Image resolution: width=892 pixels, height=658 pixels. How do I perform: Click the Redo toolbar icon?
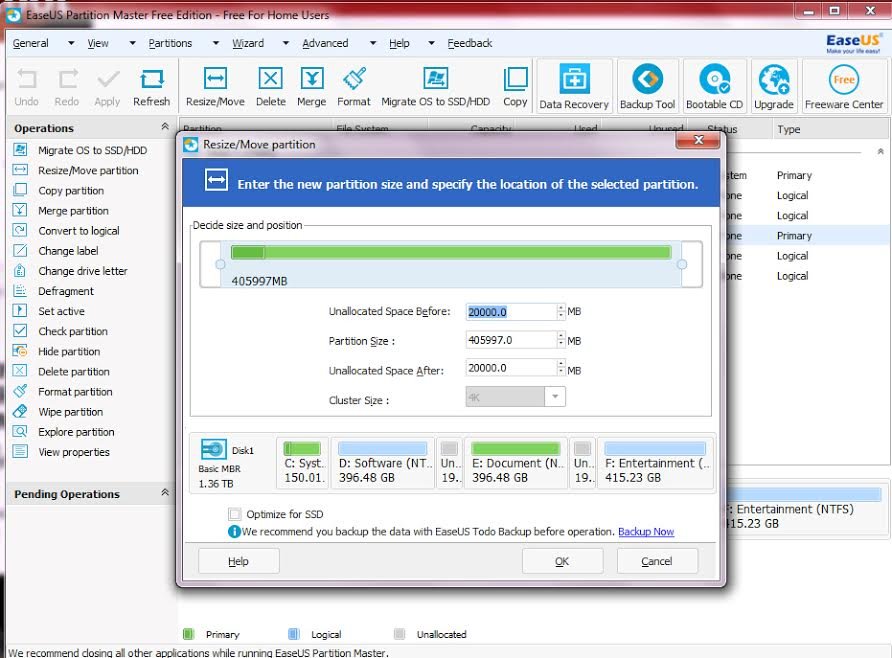(67, 78)
